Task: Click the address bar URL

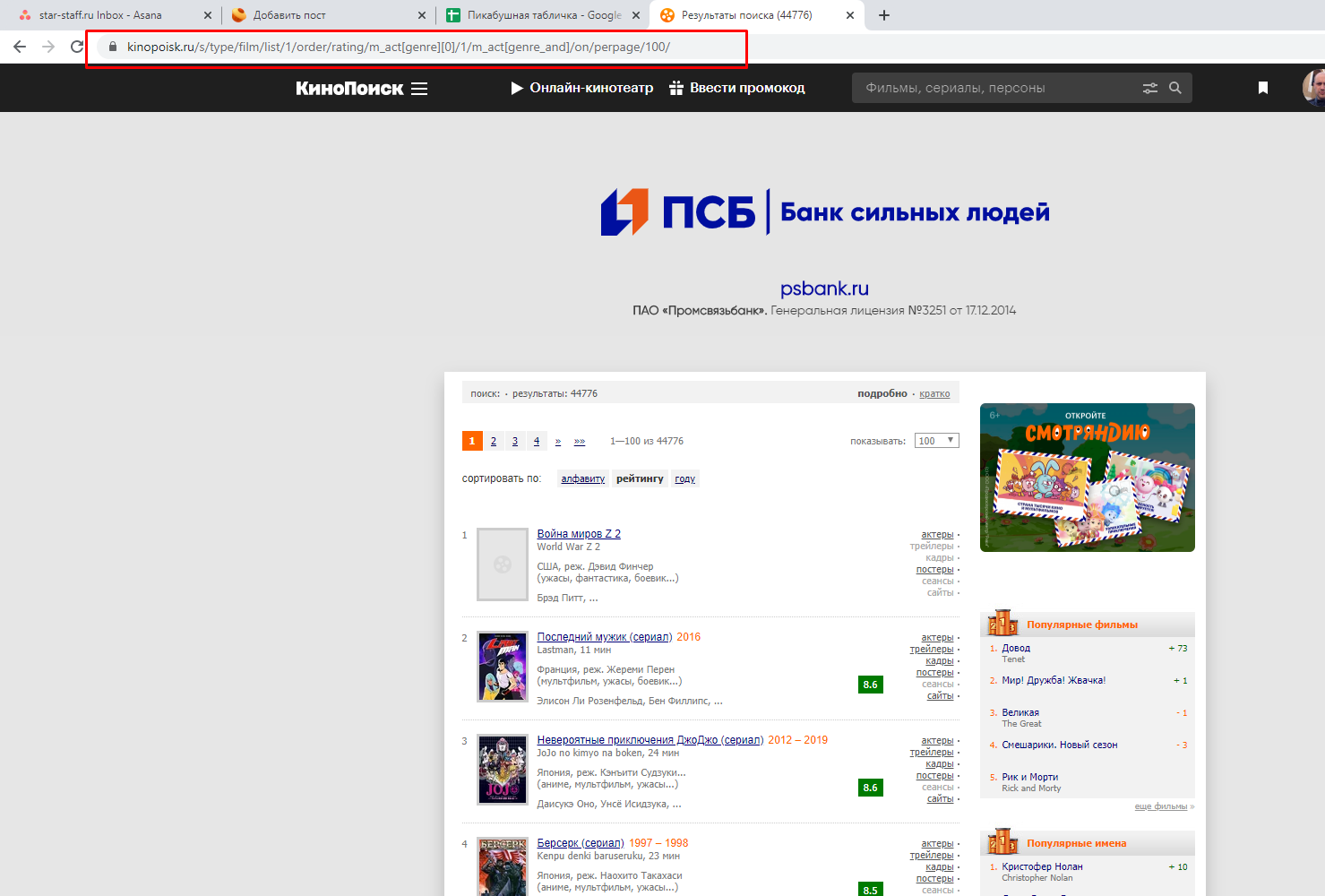Action: pos(399,47)
